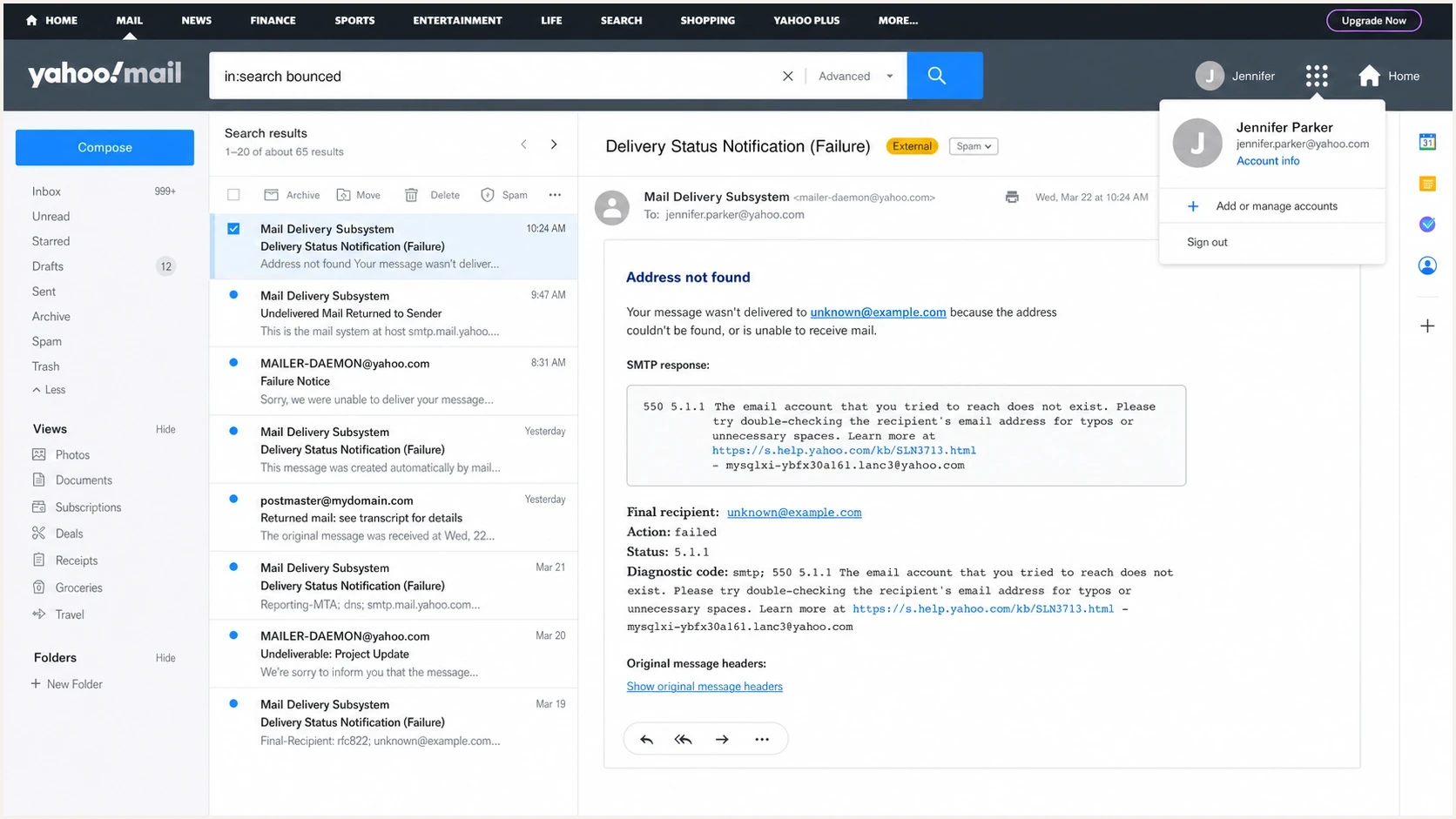Click the Upgrade Now button
The height and width of the screenshot is (819, 1456).
[1373, 20]
